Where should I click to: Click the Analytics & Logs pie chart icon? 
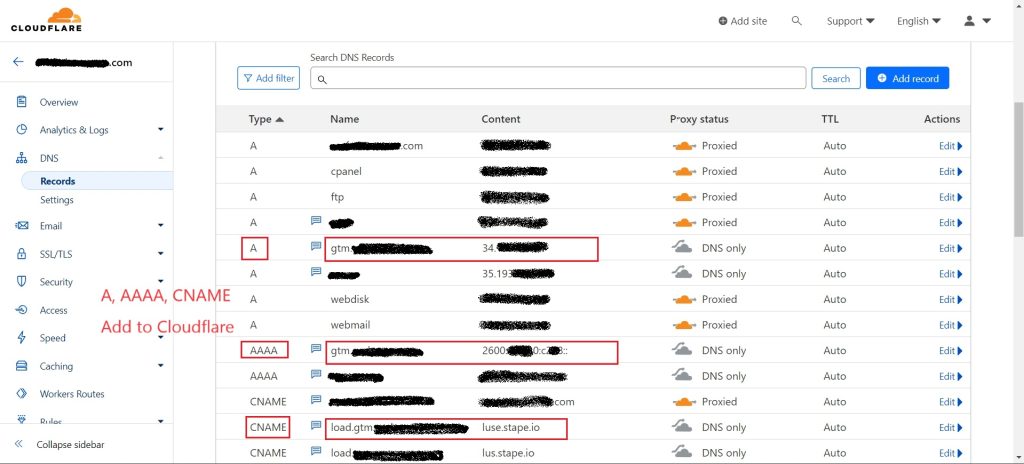tap(22, 129)
